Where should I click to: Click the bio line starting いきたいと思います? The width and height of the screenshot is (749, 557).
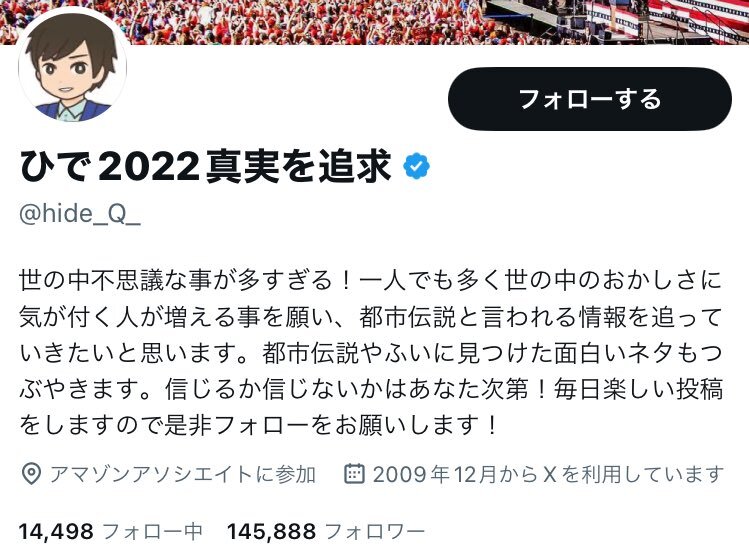pos(371,353)
